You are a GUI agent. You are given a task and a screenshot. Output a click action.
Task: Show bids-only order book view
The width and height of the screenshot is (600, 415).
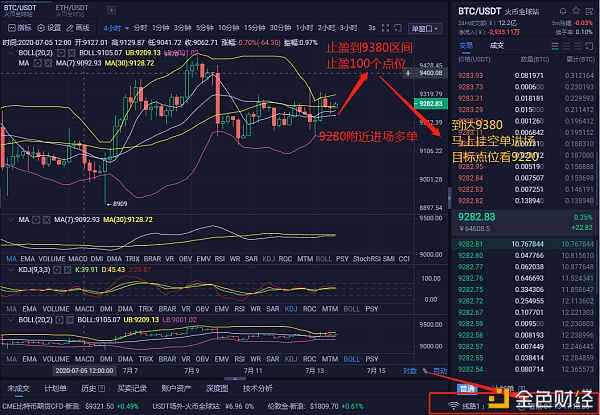567,47
